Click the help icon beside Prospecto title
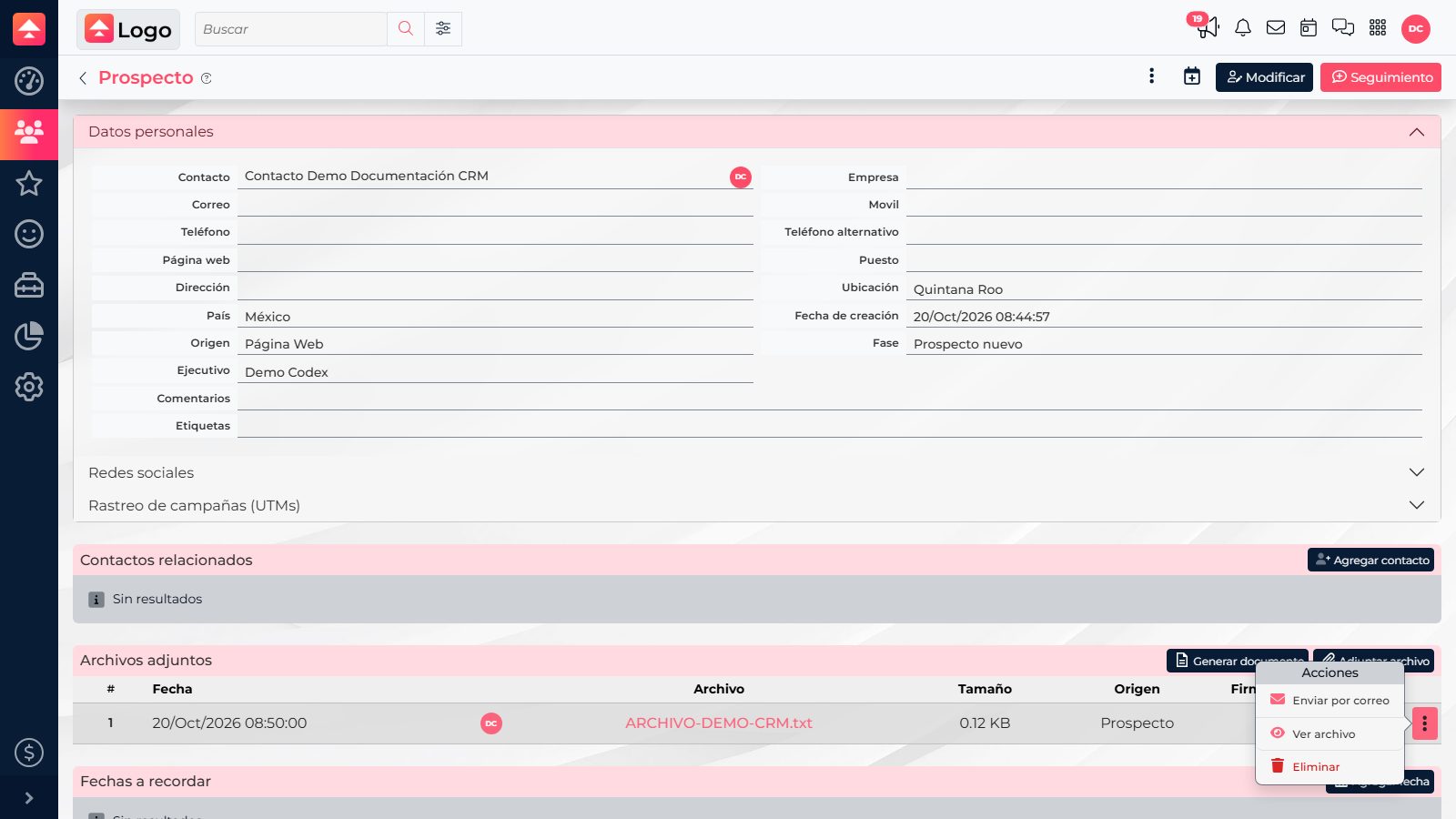 click(x=207, y=78)
